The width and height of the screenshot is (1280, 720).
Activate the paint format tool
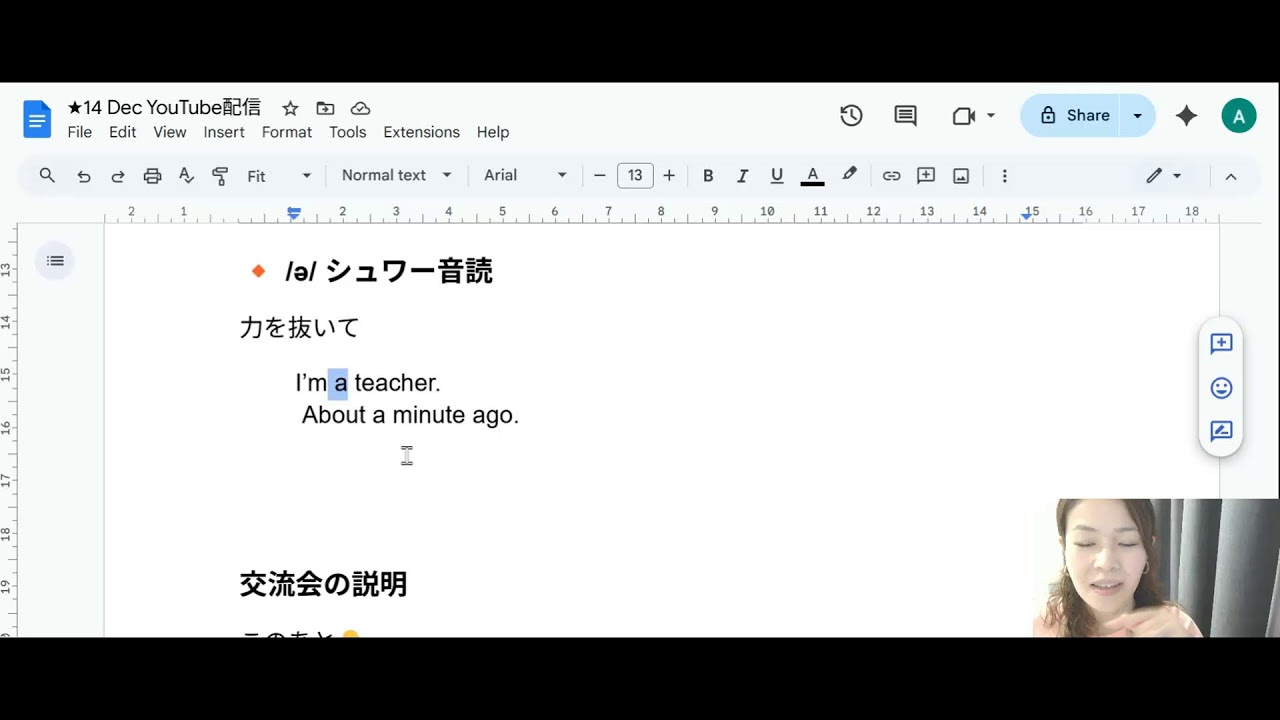coord(221,176)
